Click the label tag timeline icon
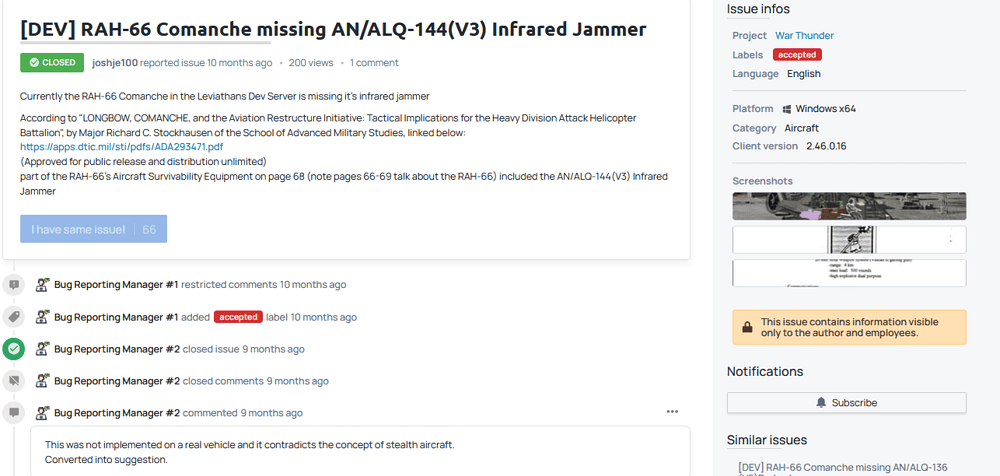 (x=13, y=317)
